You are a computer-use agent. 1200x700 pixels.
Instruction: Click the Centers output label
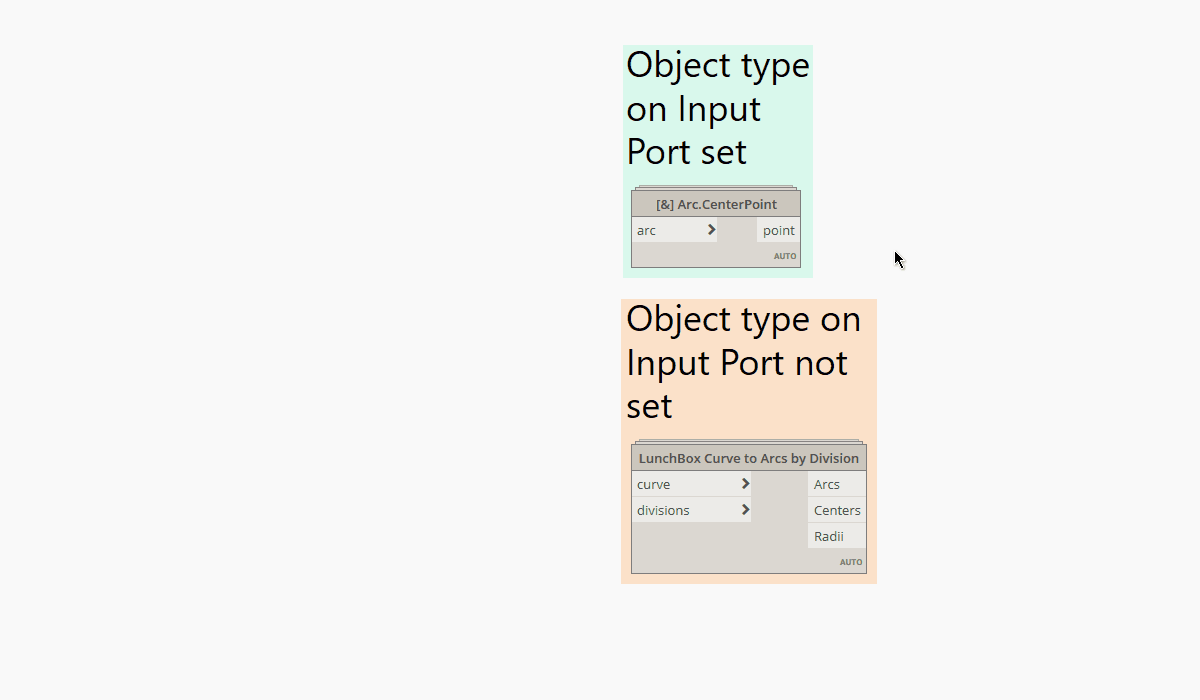[x=837, y=510]
